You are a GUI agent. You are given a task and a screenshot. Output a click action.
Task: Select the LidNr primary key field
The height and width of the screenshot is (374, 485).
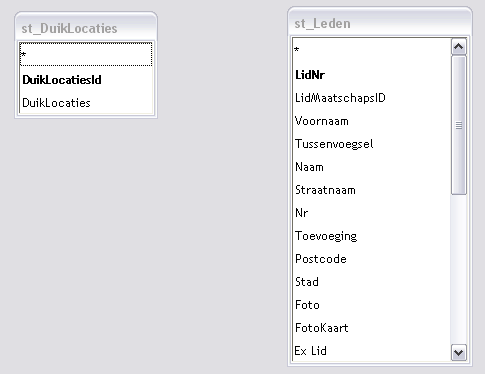[372, 75]
